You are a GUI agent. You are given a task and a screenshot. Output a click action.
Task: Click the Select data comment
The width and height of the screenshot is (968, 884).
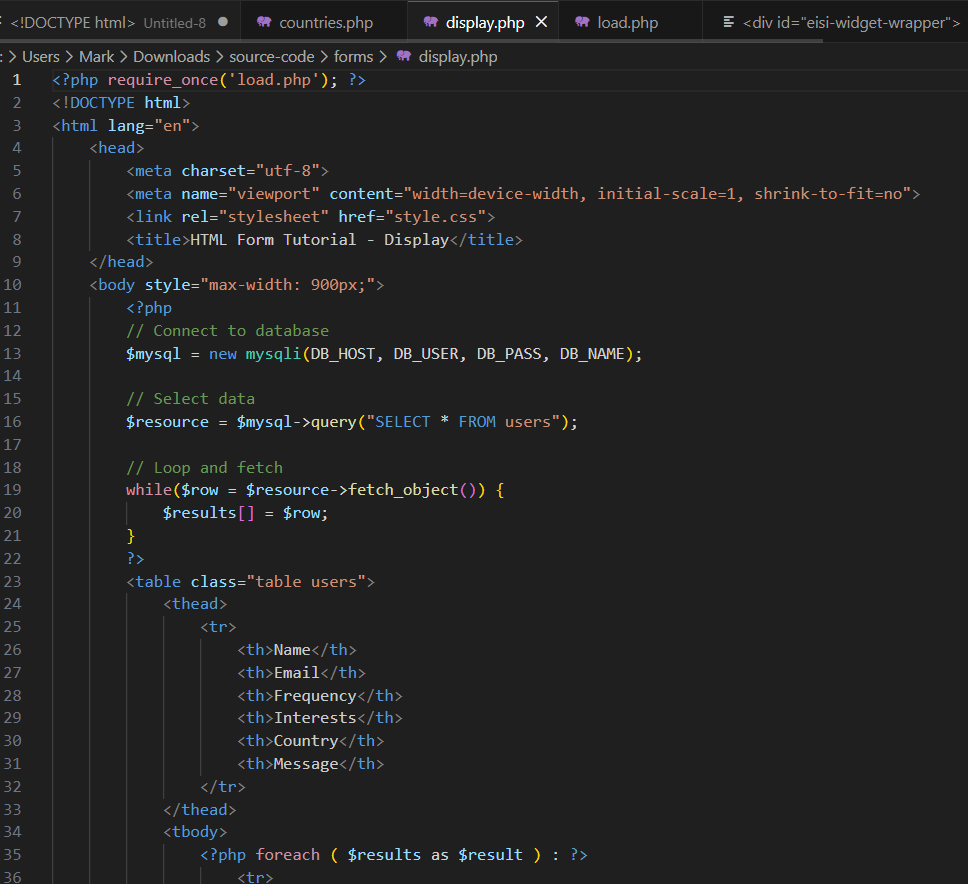point(190,399)
